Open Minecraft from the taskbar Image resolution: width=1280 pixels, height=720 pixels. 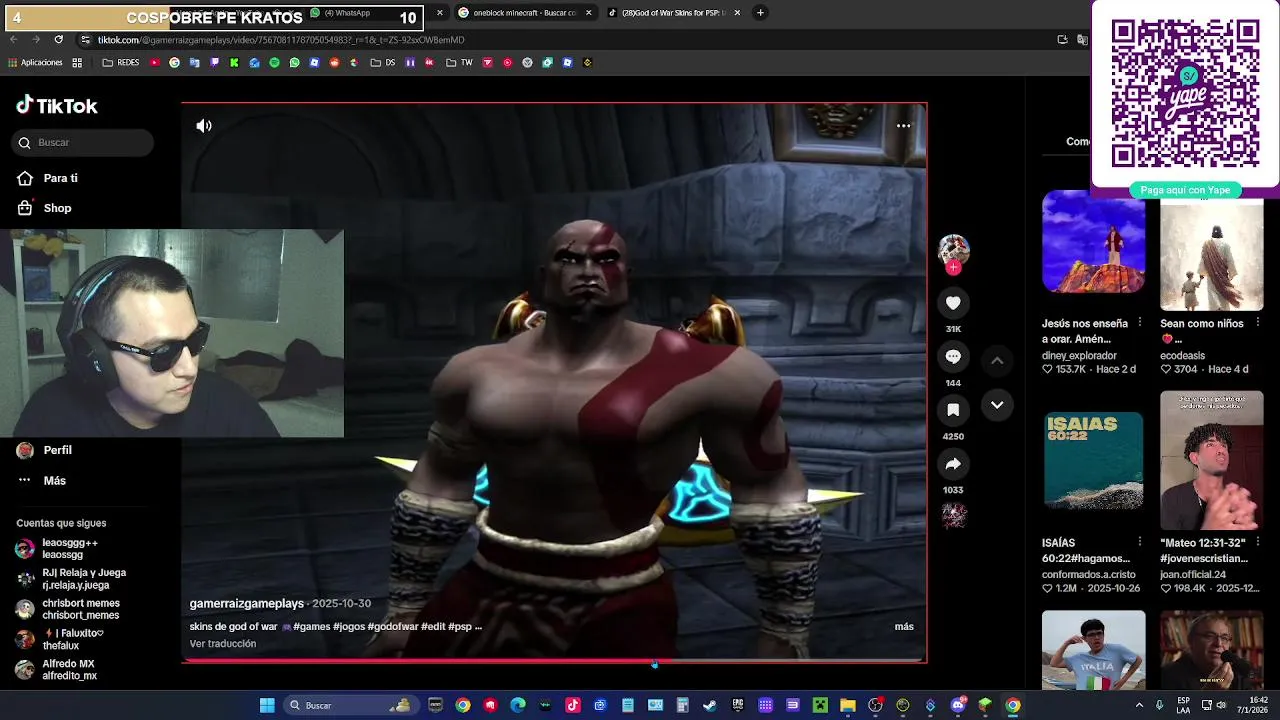click(x=820, y=705)
